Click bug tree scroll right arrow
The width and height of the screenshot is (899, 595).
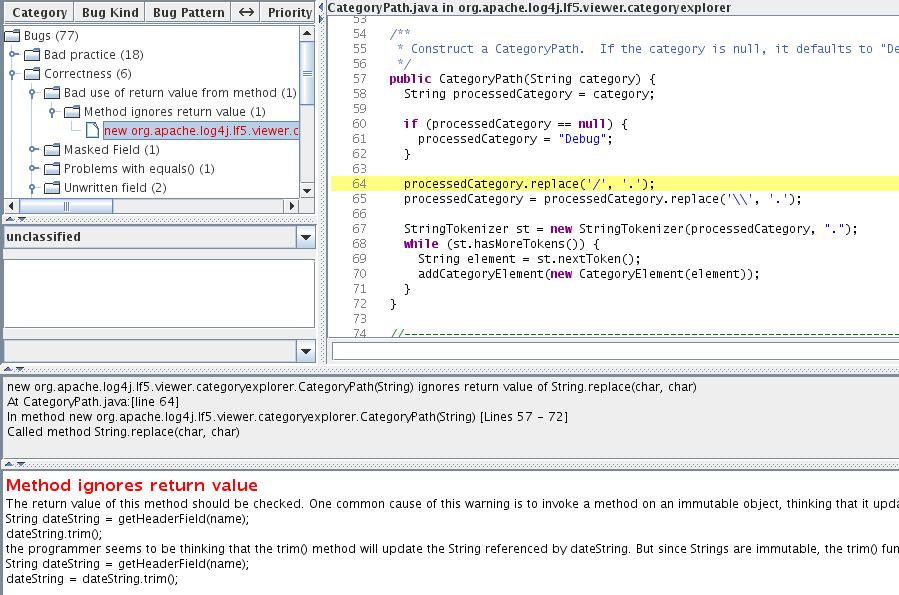(x=292, y=206)
